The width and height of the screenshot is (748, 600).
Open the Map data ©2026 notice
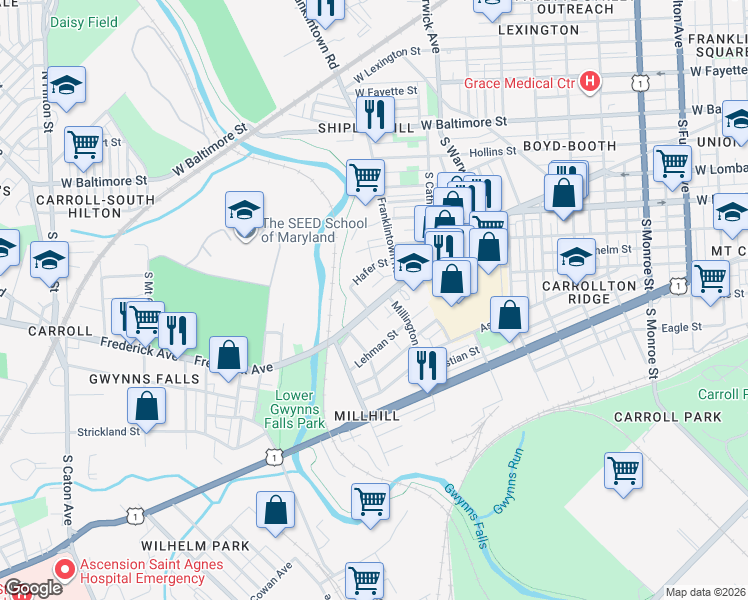(x=706, y=592)
